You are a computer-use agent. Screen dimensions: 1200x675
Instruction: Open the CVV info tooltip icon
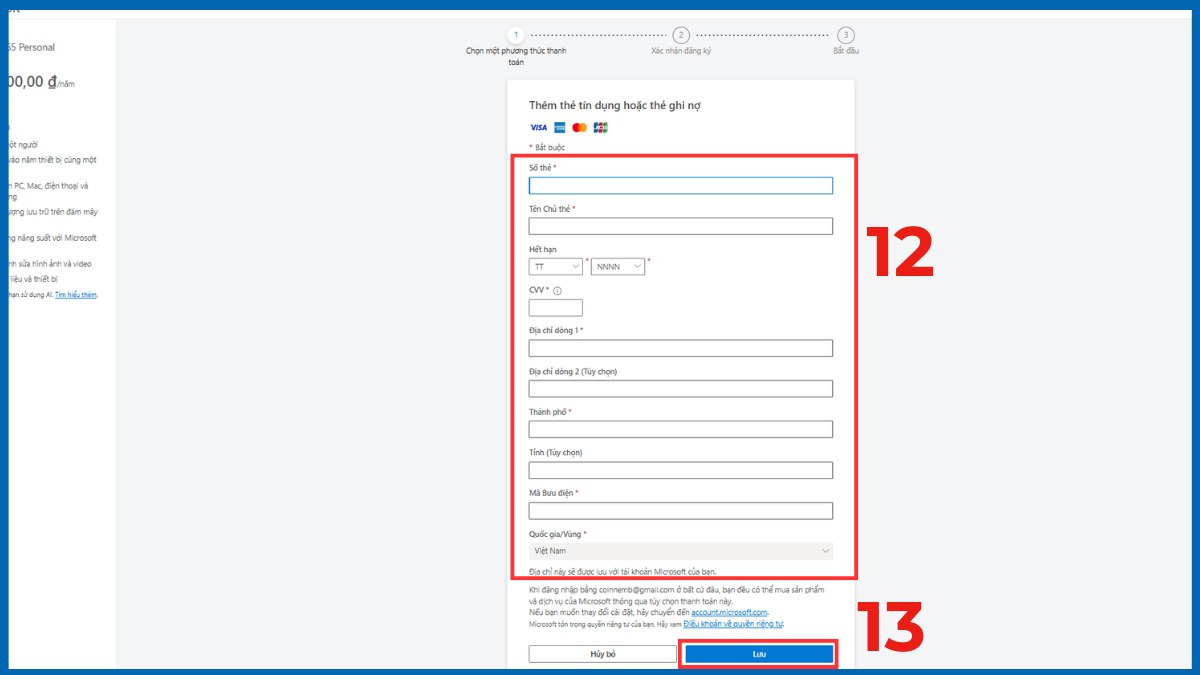pos(557,290)
